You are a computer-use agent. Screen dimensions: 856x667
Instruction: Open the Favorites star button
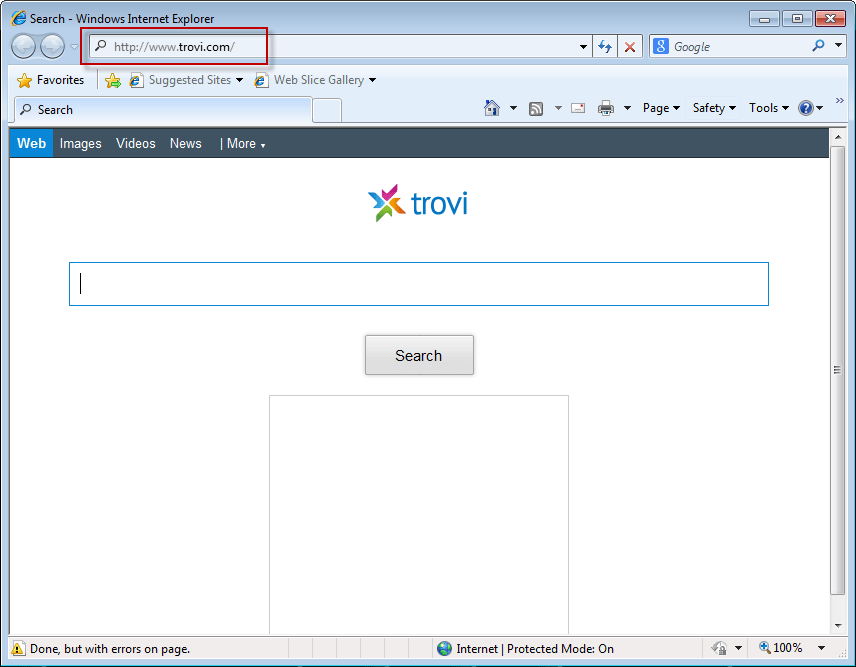tap(50, 80)
